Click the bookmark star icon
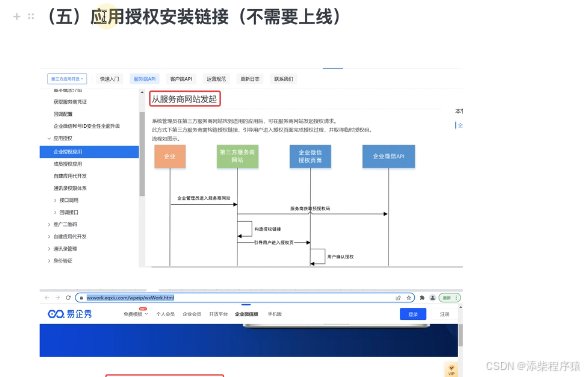584x377 pixels. click(x=409, y=298)
